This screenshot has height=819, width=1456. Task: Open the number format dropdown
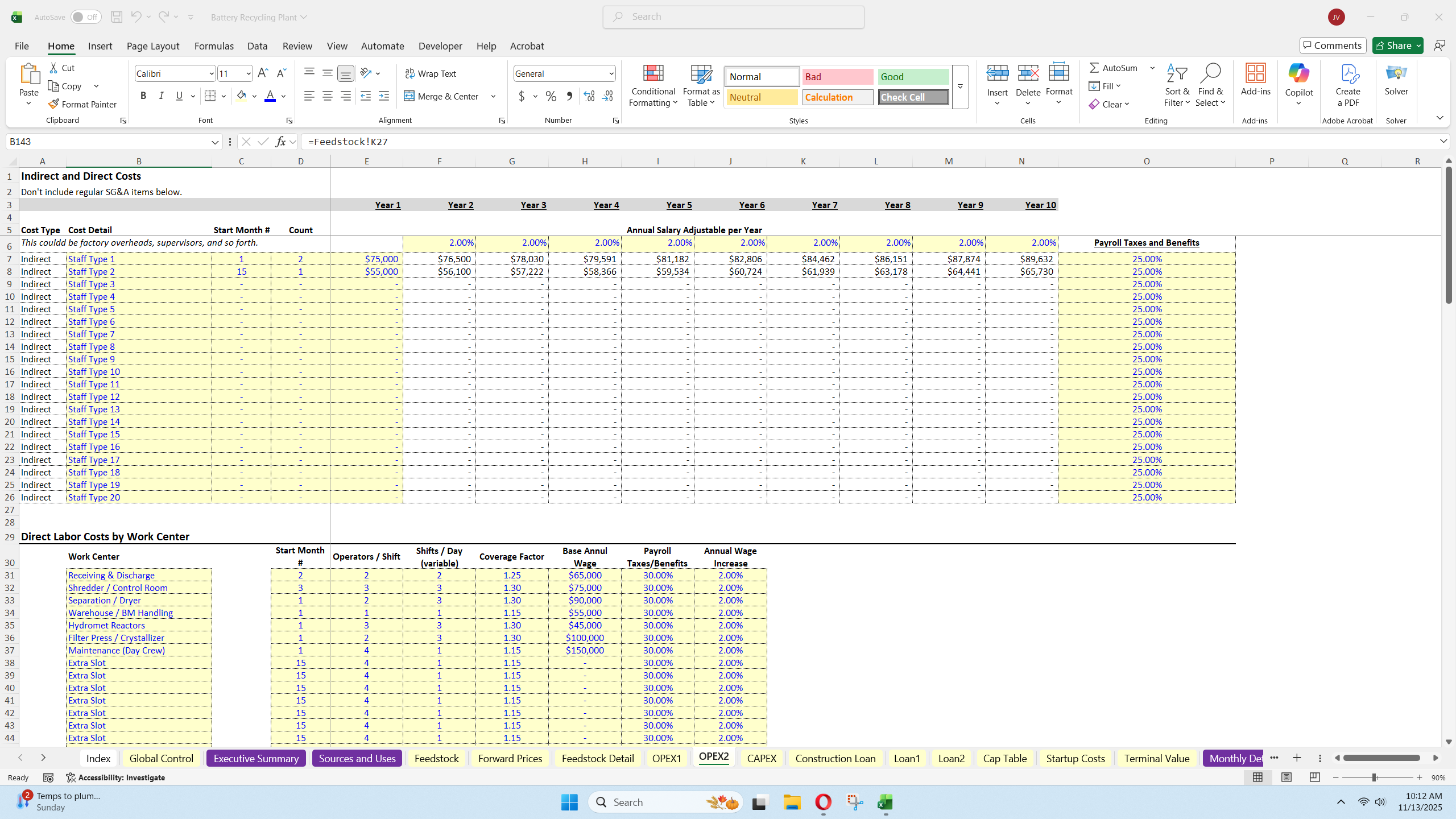point(611,73)
